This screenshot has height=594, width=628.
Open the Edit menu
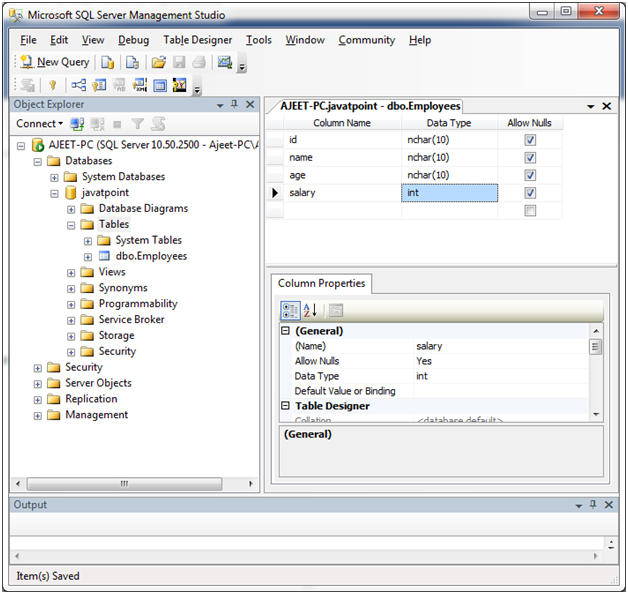pos(59,40)
